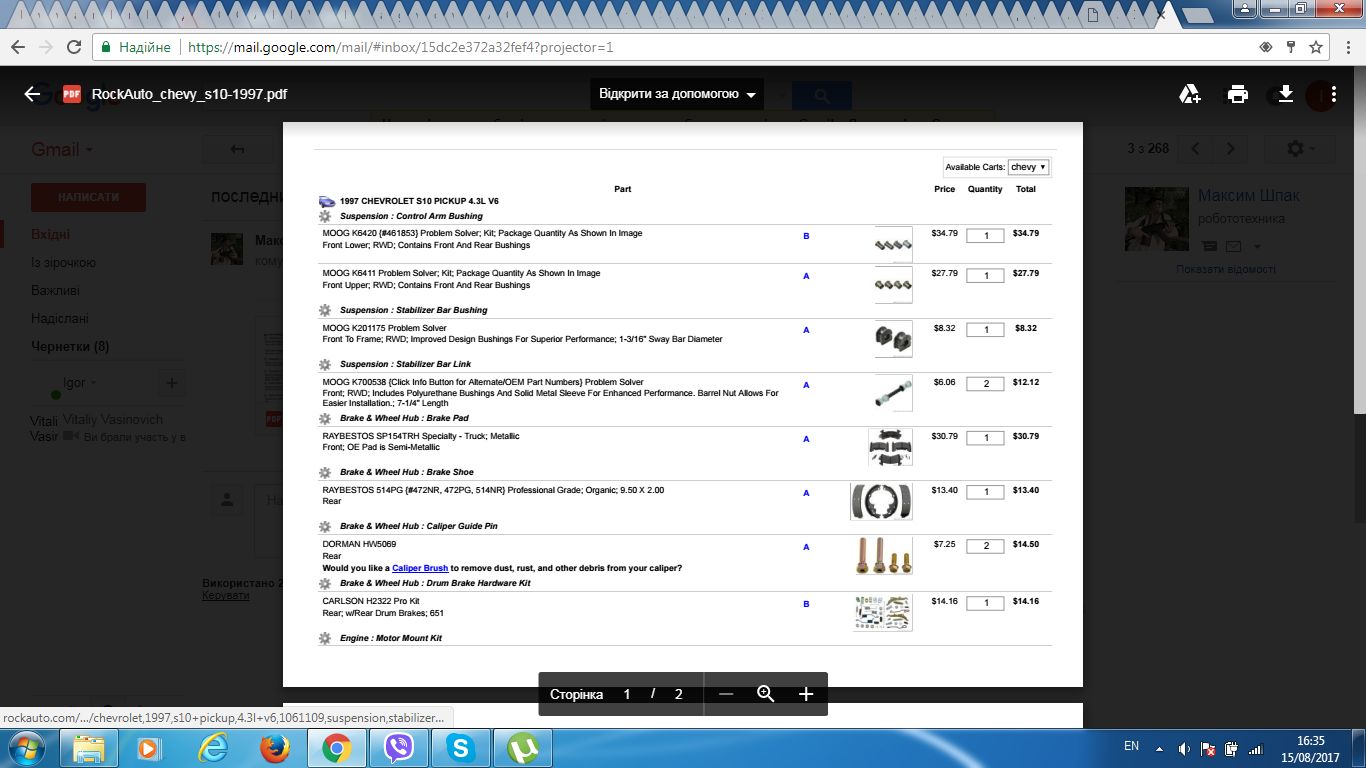Click RAYBESTOS 514PG brake shoe thumbnail
This screenshot has width=1366, height=768.
point(881,501)
